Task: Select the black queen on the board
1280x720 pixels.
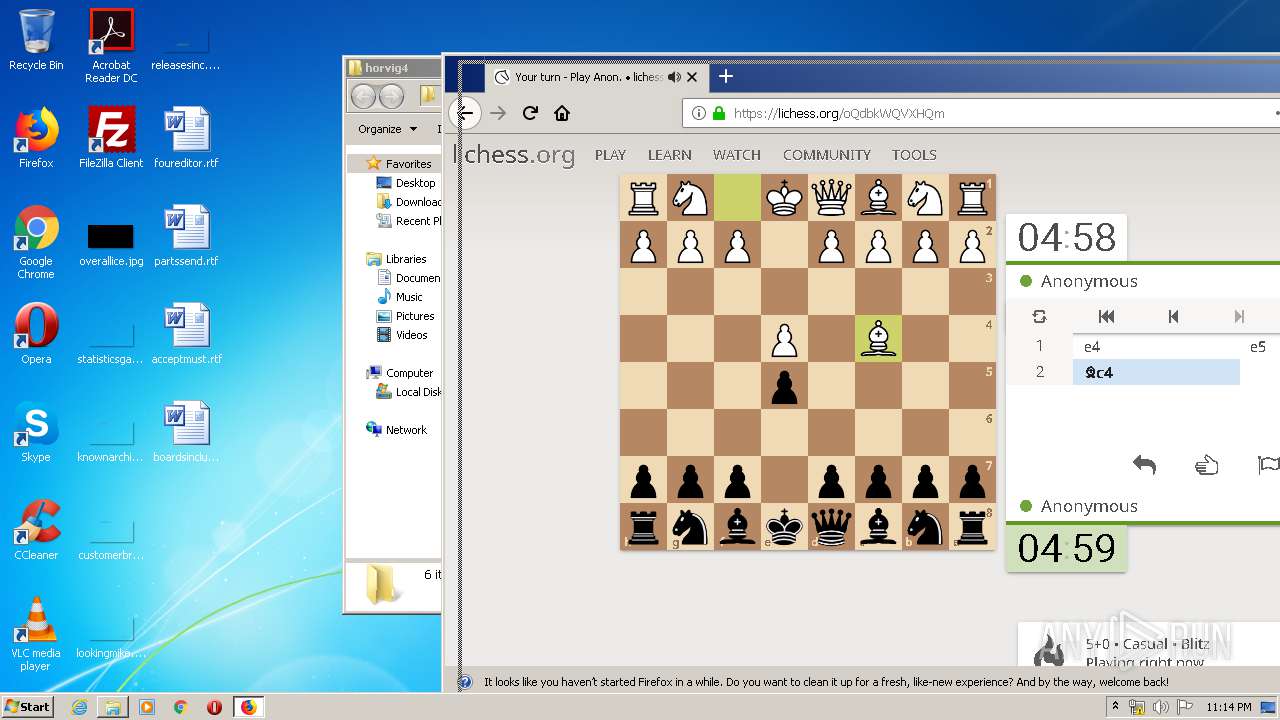Action: [831, 526]
